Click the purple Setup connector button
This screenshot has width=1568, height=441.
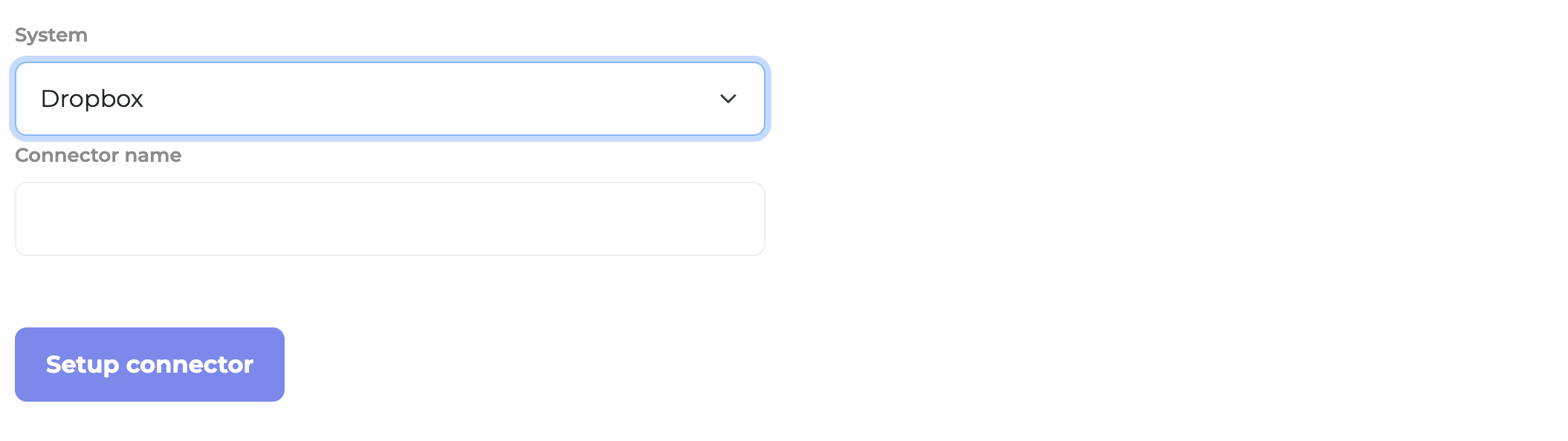(x=149, y=365)
